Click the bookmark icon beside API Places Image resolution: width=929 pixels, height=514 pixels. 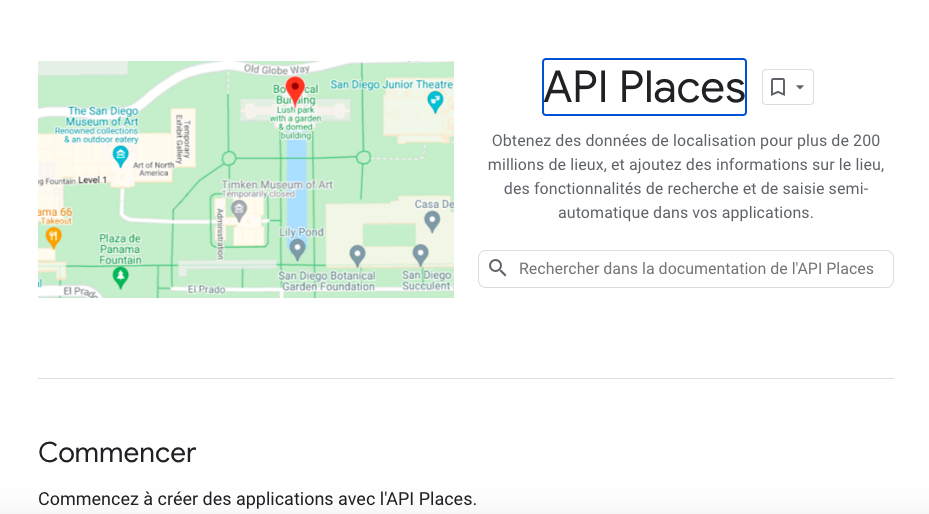(x=778, y=88)
